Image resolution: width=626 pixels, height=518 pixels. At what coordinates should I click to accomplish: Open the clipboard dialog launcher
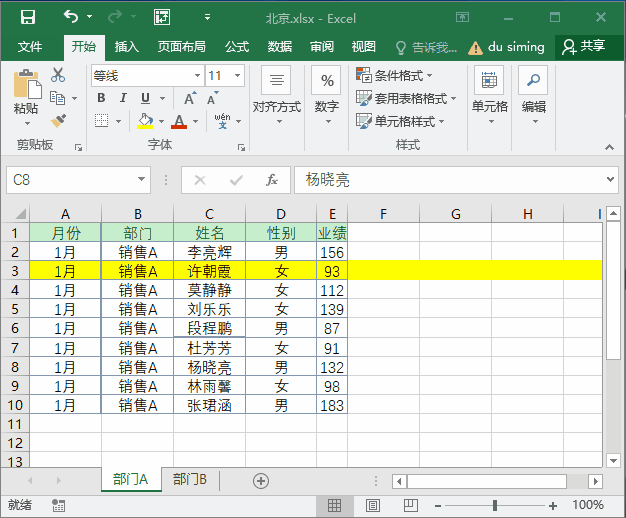[x=78, y=147]
